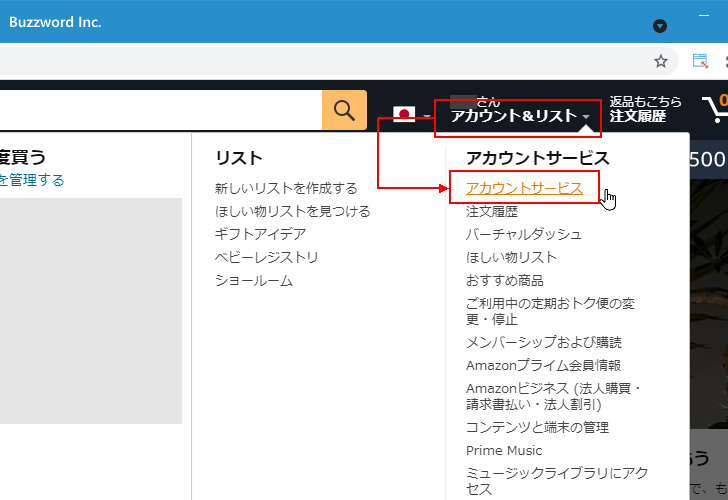728x500 pixels.
Task: Bookmark page with star icon
Action: click(661, 61)
